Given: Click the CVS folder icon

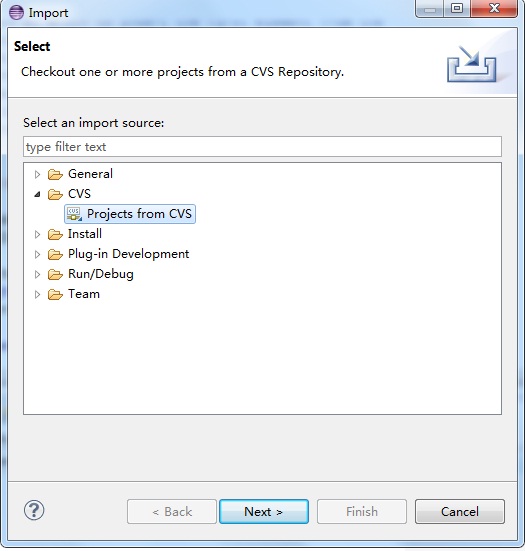Looking at the screenshot, I should (x=55, y=194).
